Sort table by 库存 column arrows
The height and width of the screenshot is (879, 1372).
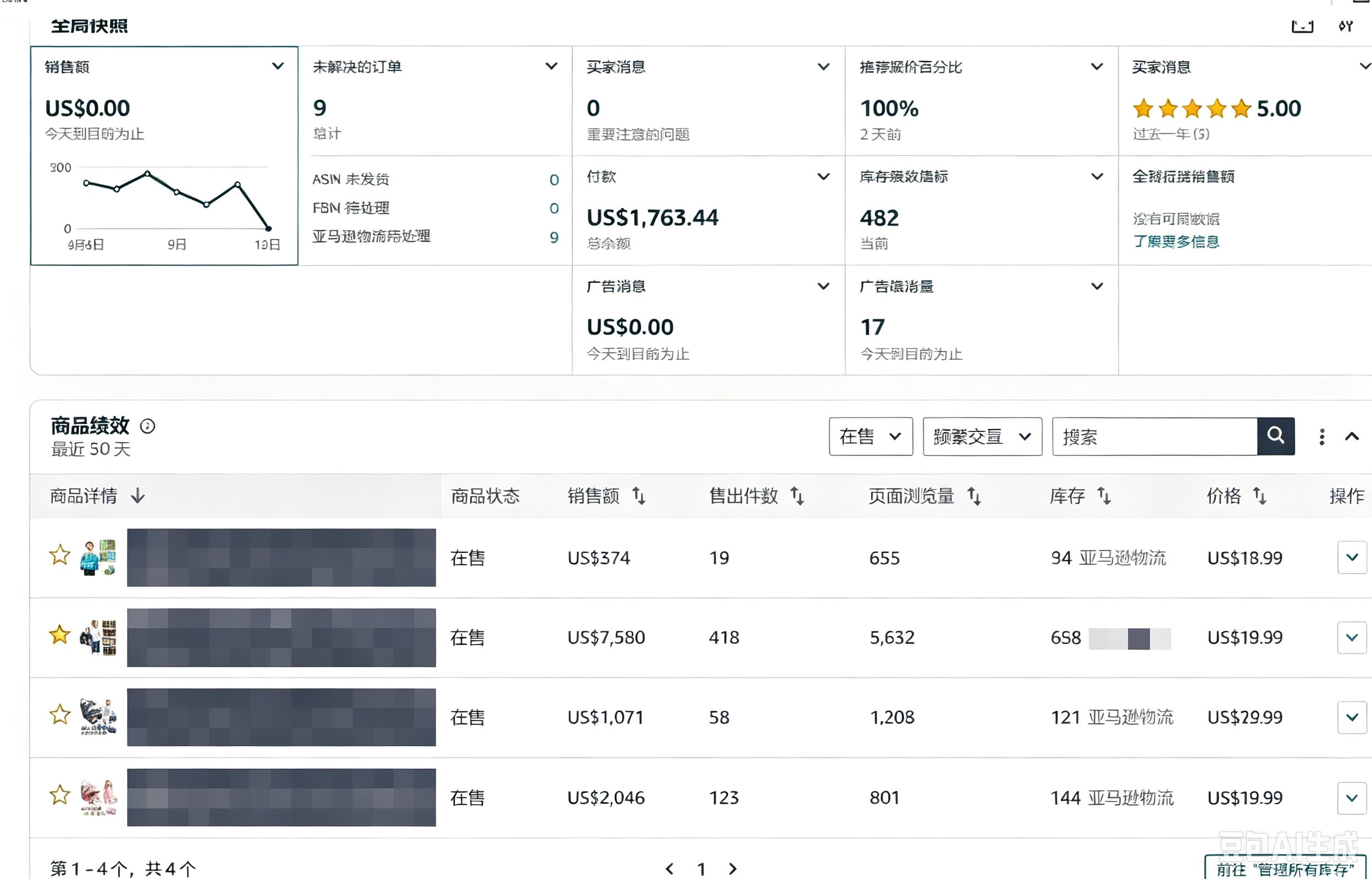[1104, 496]
